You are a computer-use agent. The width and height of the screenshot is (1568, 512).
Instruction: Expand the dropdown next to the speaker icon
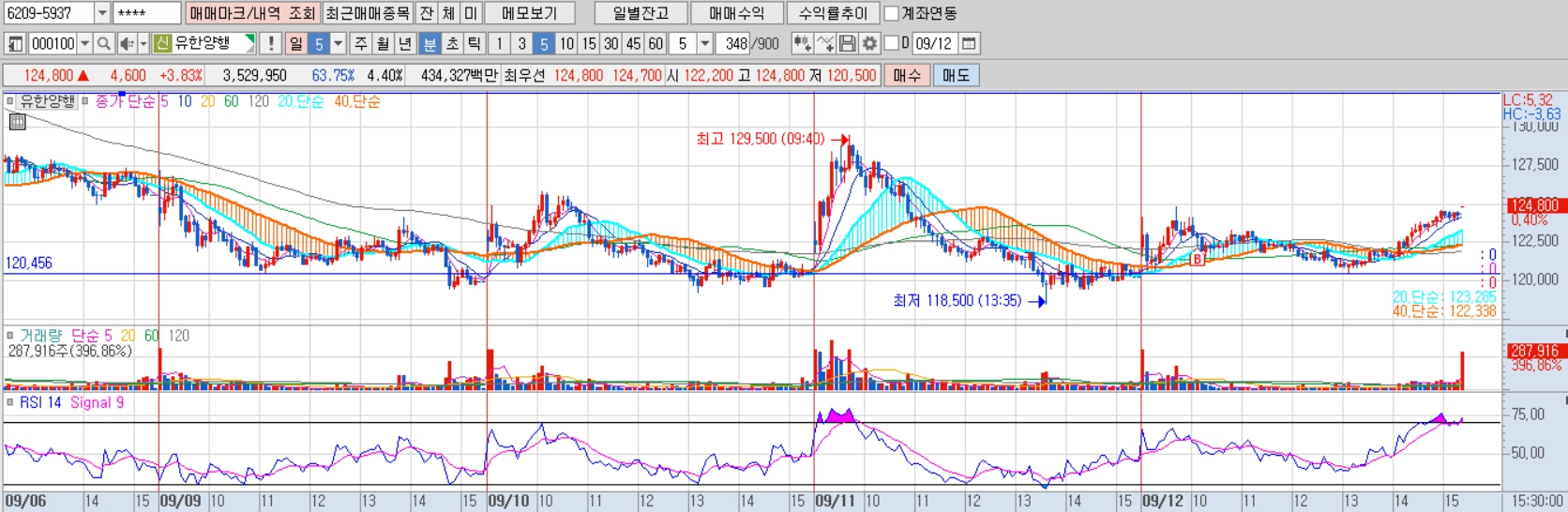tap(143, 43)
